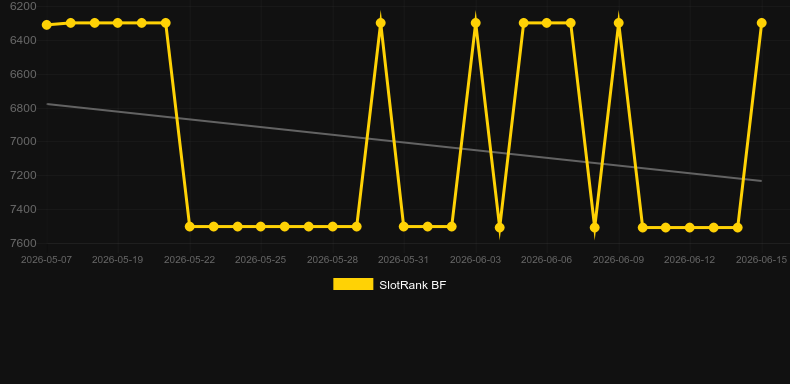Screen dimensions: 790x384
Task: Select the data point above 2026-05-22
Action: (189, 227)
